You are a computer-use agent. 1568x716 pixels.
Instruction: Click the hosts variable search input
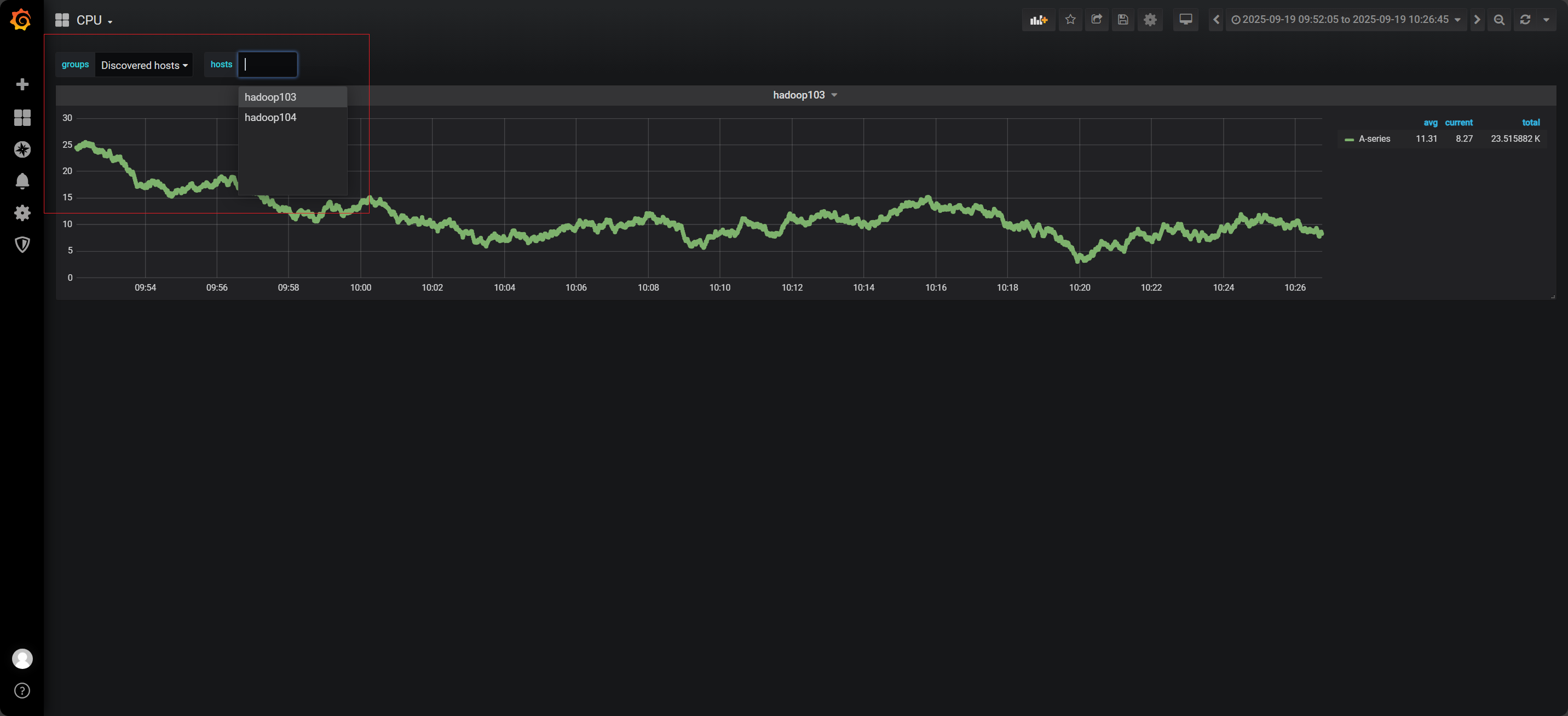268,65
